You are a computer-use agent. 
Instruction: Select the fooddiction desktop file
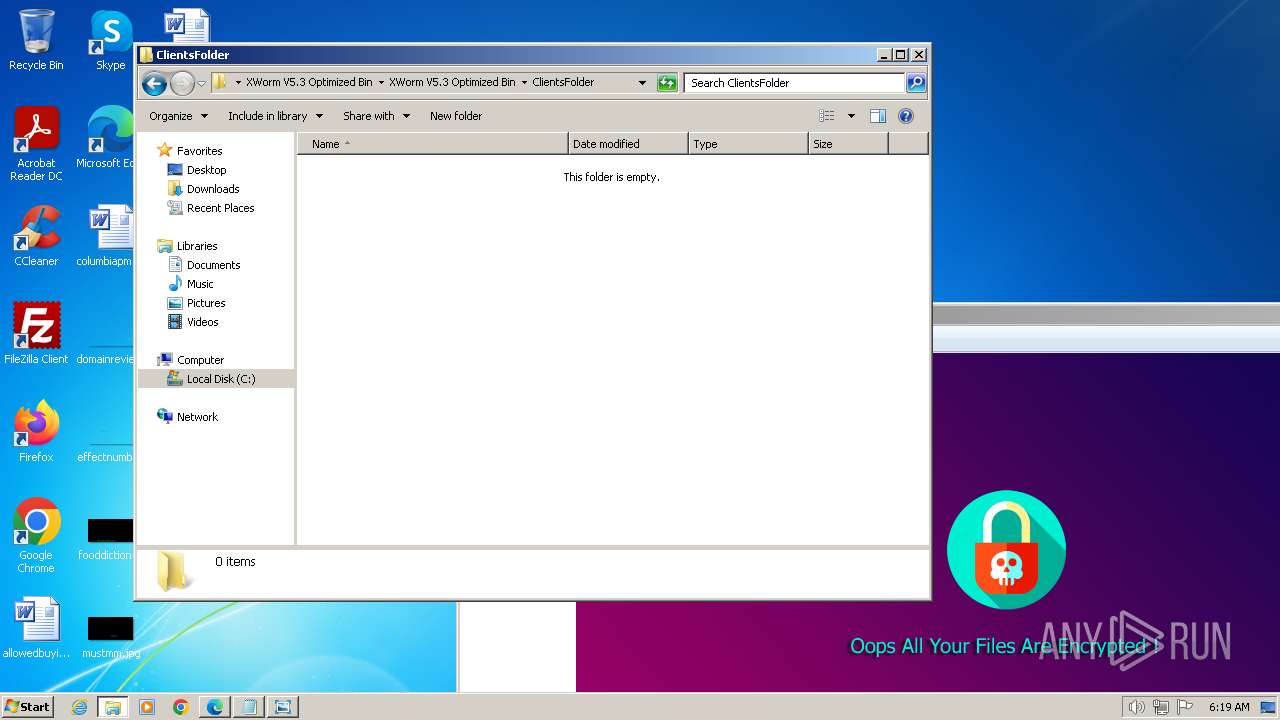pos(106,539)
